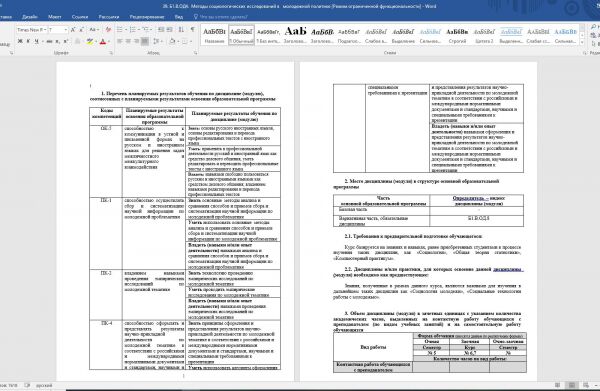Image resolution: width=600 pixels, height=391 pixels.
Task: Click the 'Tell me what you want' search box
Action: (x=221, y=17)
